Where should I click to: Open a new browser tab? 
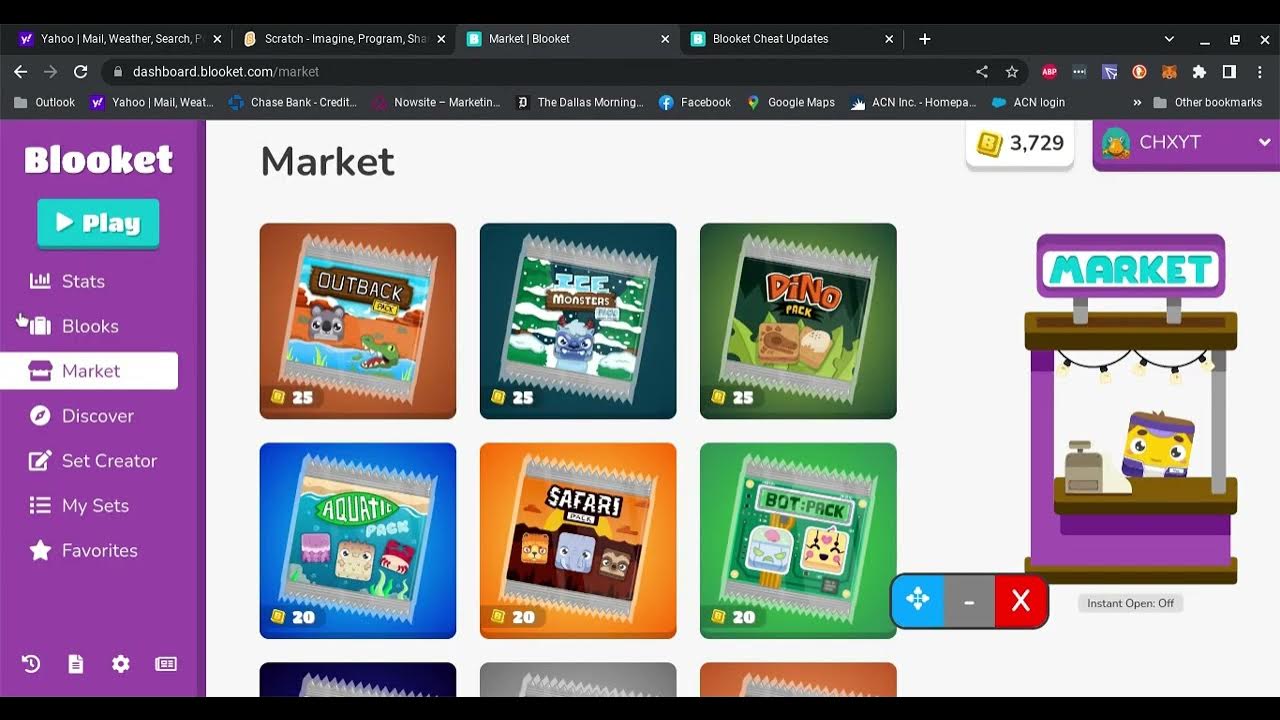click(x=925, y=39)
